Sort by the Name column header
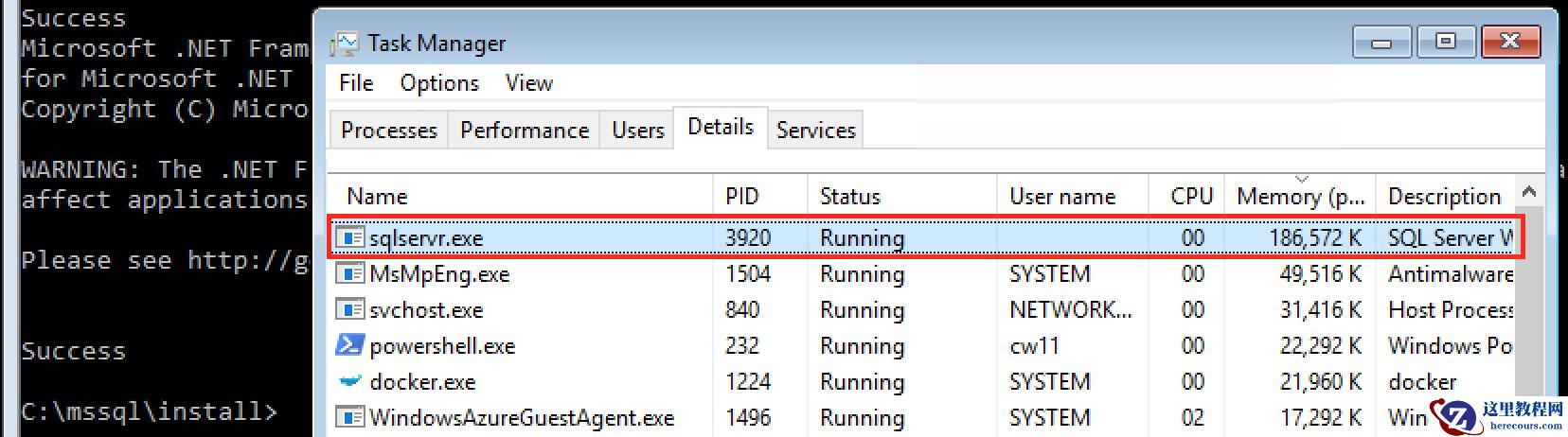This screenshot has width=1568, height=437. (520, 196)
